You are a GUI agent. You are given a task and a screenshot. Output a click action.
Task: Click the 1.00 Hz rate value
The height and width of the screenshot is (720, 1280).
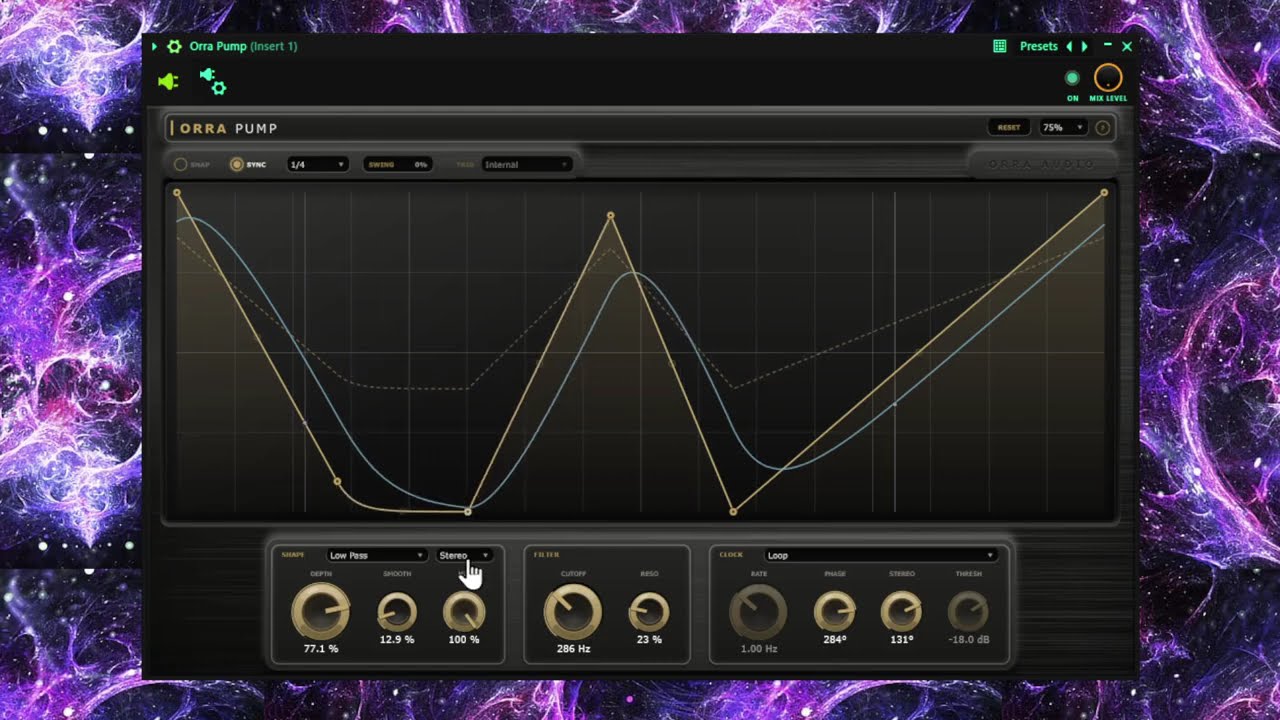coord(759,649)
